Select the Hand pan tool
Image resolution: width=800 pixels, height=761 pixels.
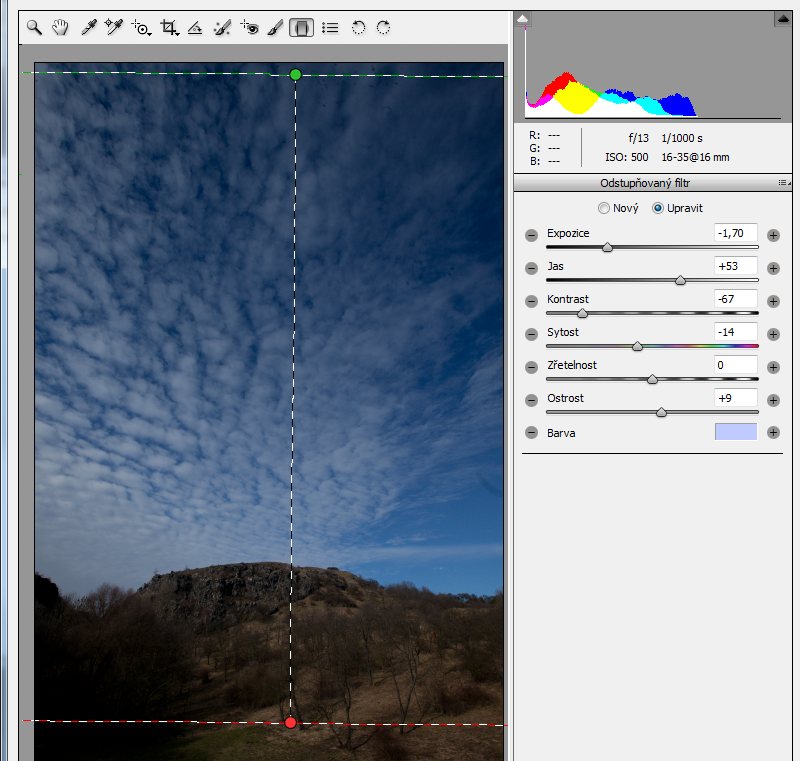(60, 28)
